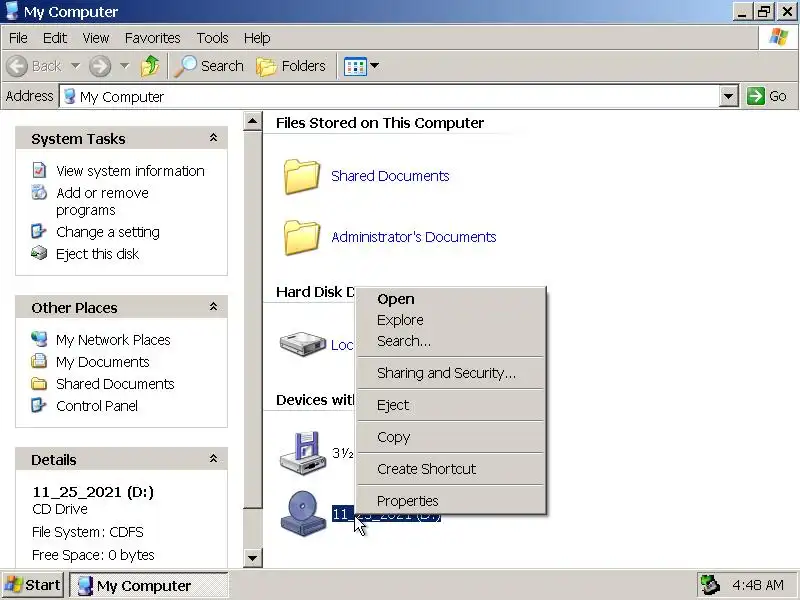Click the Views icon in toolbar
This screenshot has width=800, height=600.
(355, 66)
